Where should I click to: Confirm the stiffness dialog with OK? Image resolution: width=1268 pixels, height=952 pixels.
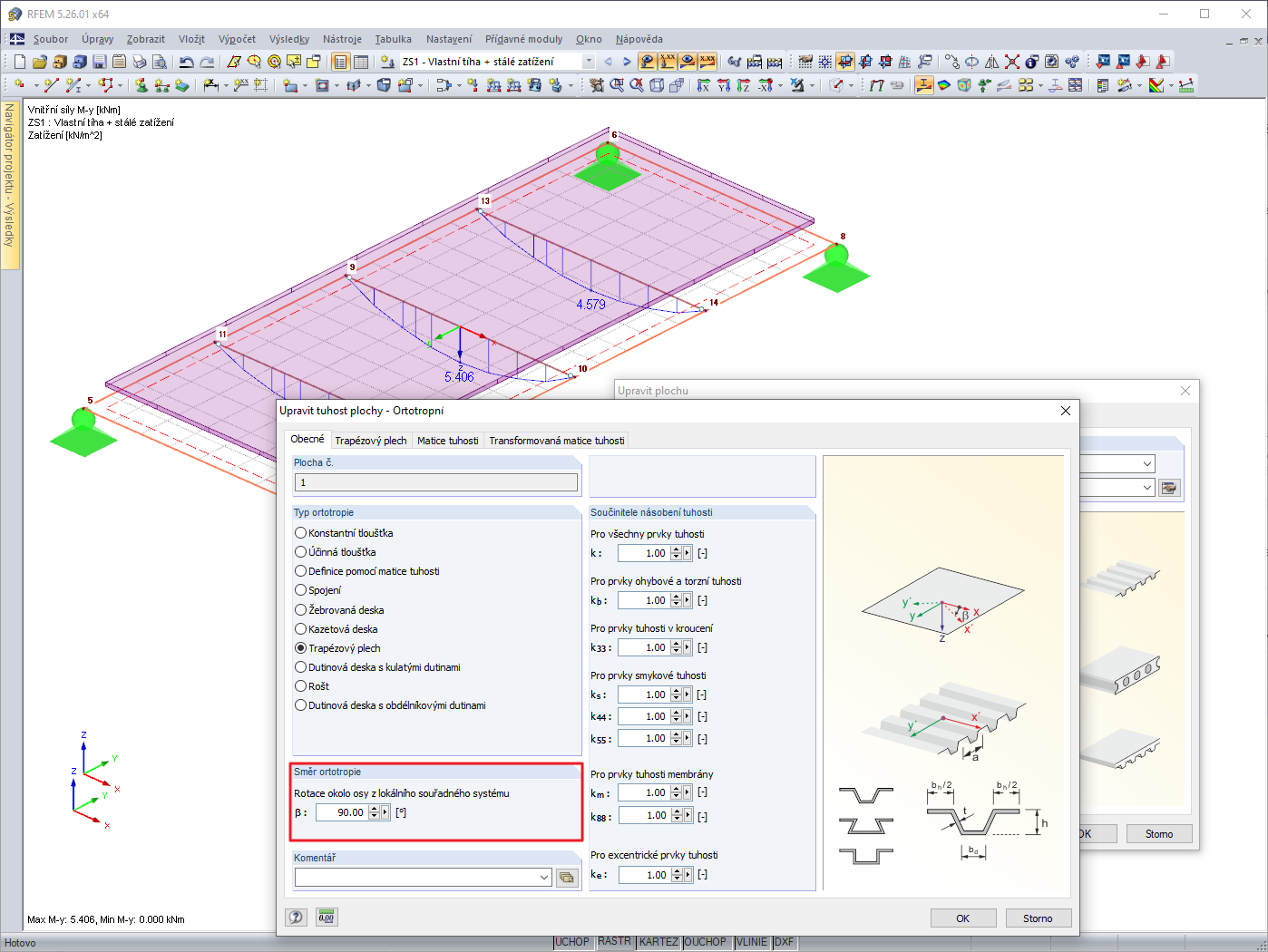pyautogui.click(x=963, y=918)
